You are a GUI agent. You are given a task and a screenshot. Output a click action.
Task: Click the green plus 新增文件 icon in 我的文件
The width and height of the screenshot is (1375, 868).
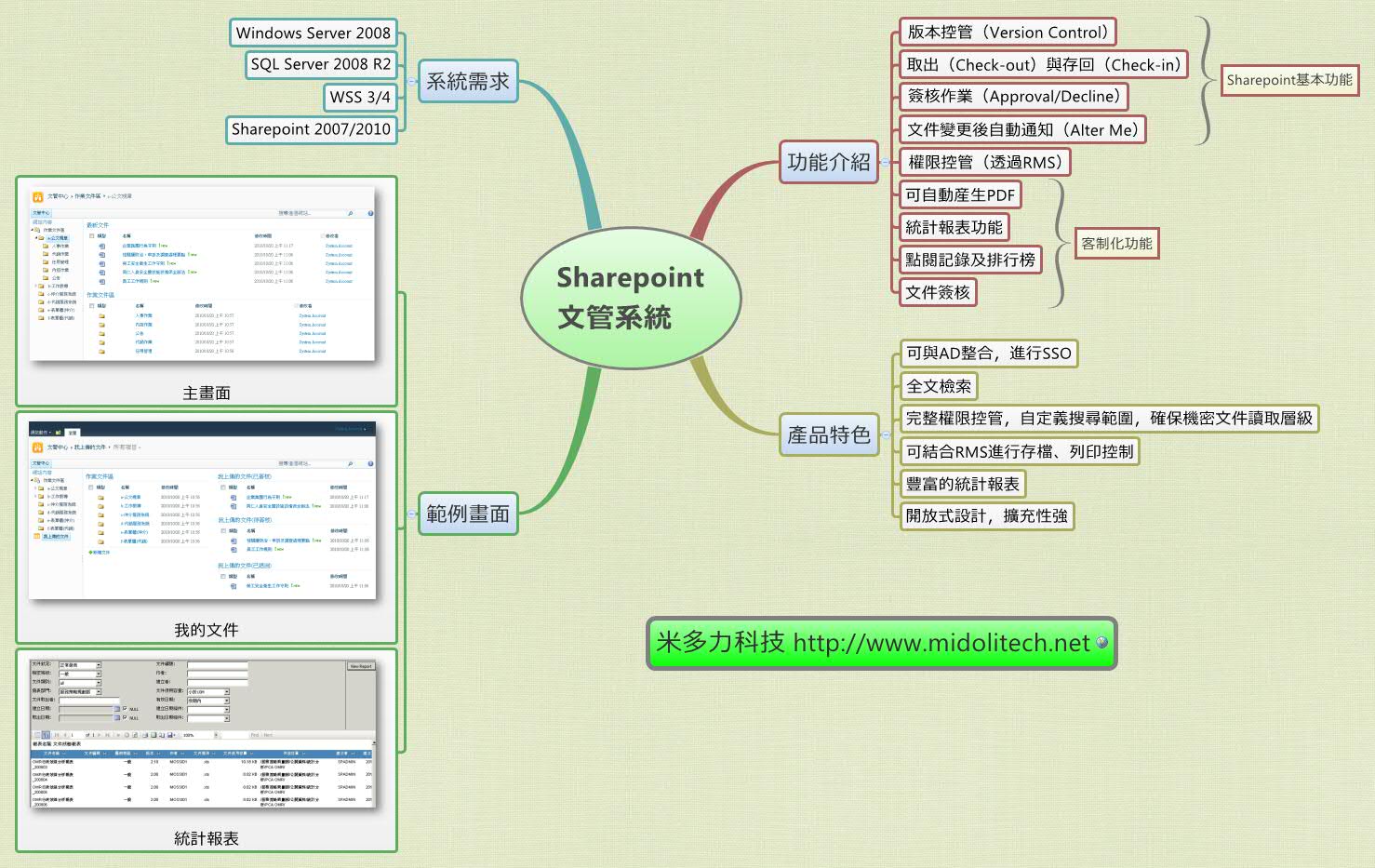pyautogui.click(x=90, y=552)
